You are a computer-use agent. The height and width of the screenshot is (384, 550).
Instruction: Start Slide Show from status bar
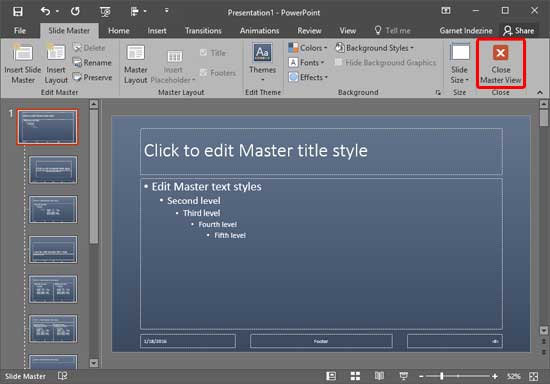[x=403, y=376]
